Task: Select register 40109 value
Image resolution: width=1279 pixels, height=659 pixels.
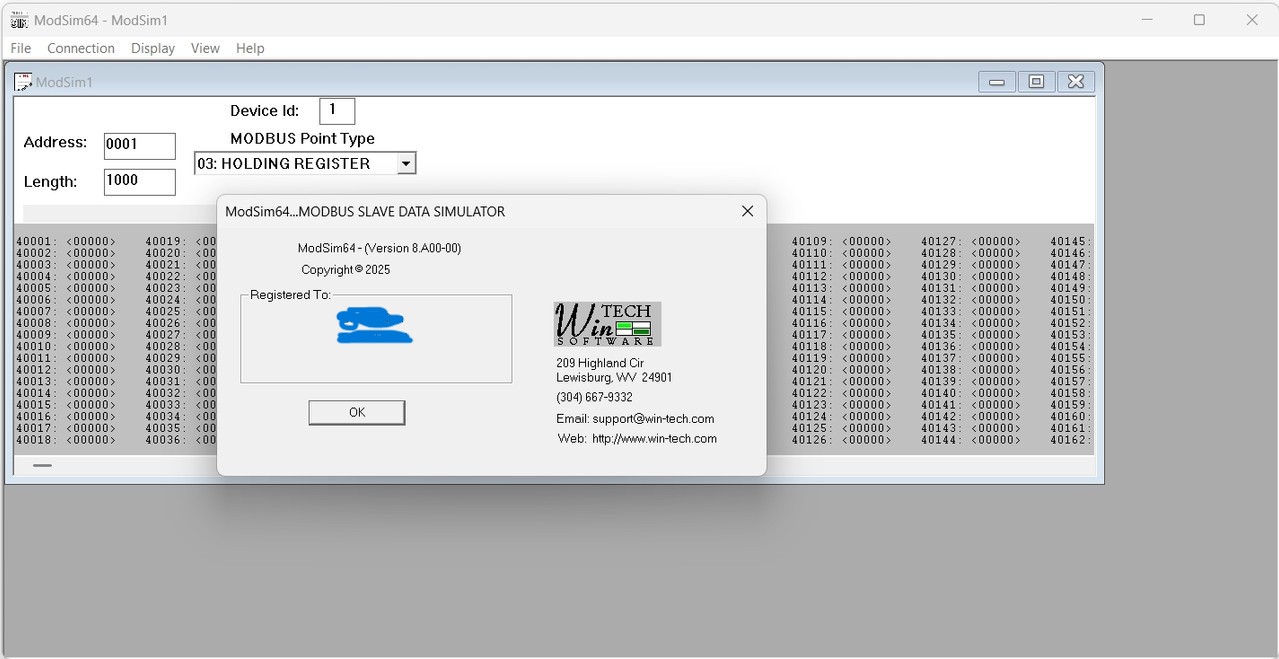Action: [866, 242]
